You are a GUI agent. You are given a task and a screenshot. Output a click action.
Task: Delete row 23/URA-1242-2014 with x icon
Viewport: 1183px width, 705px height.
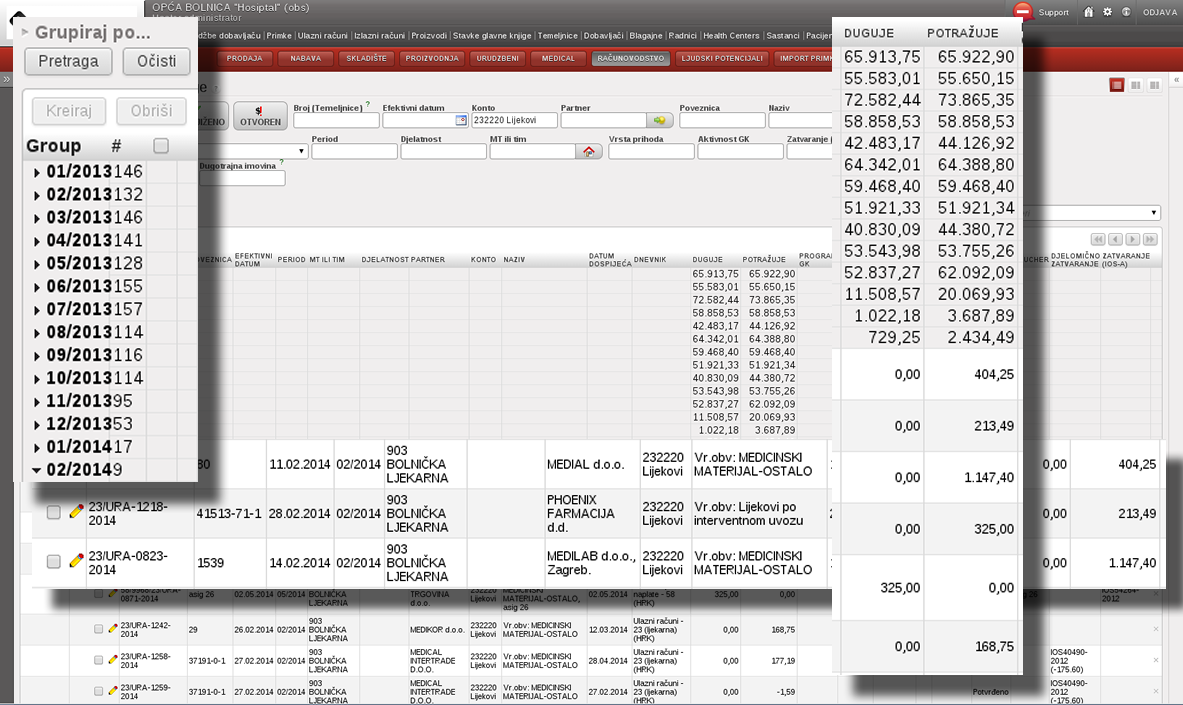[x=1155, y=628]
